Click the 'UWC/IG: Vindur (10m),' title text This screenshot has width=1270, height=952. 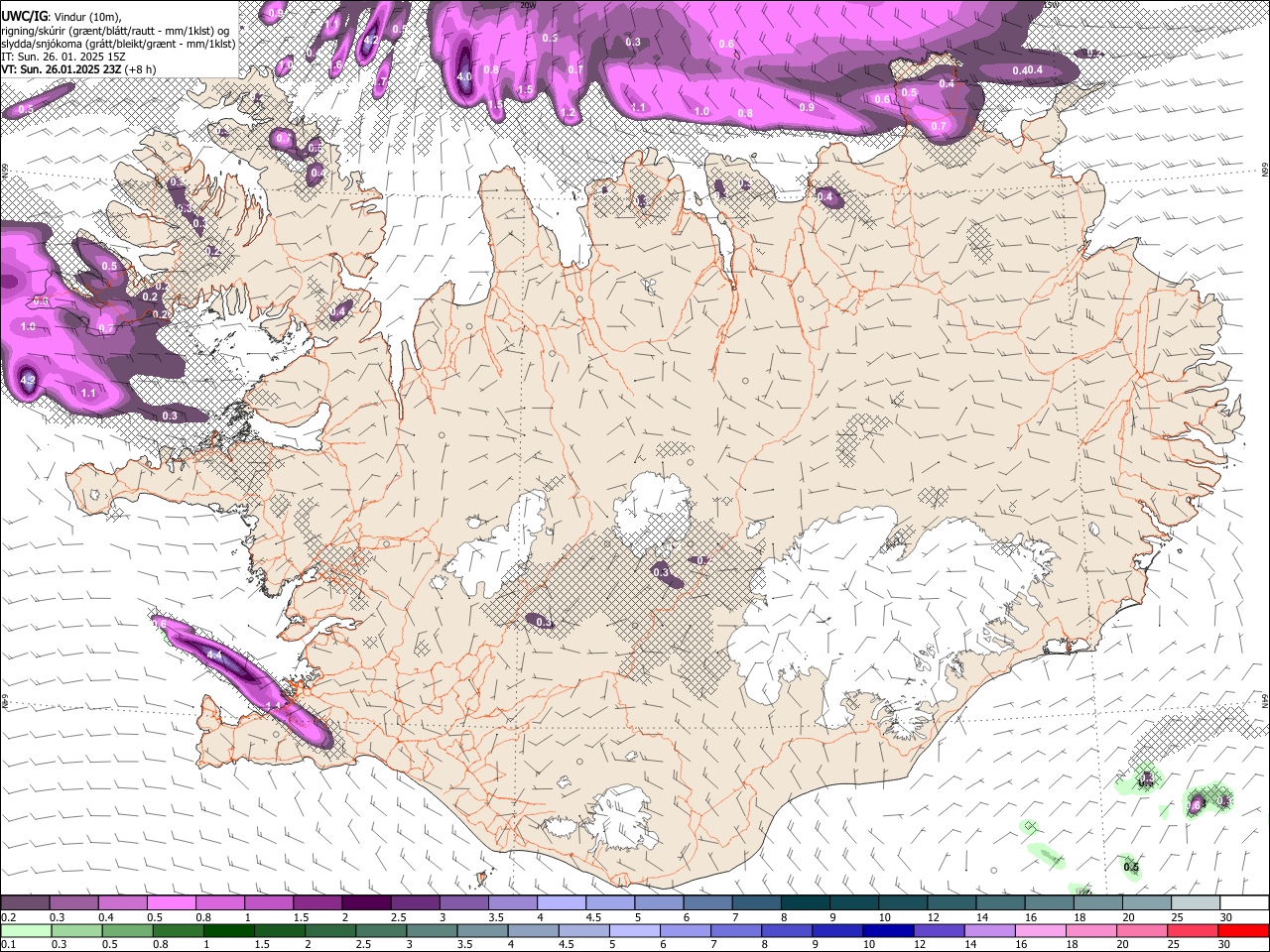61,16
